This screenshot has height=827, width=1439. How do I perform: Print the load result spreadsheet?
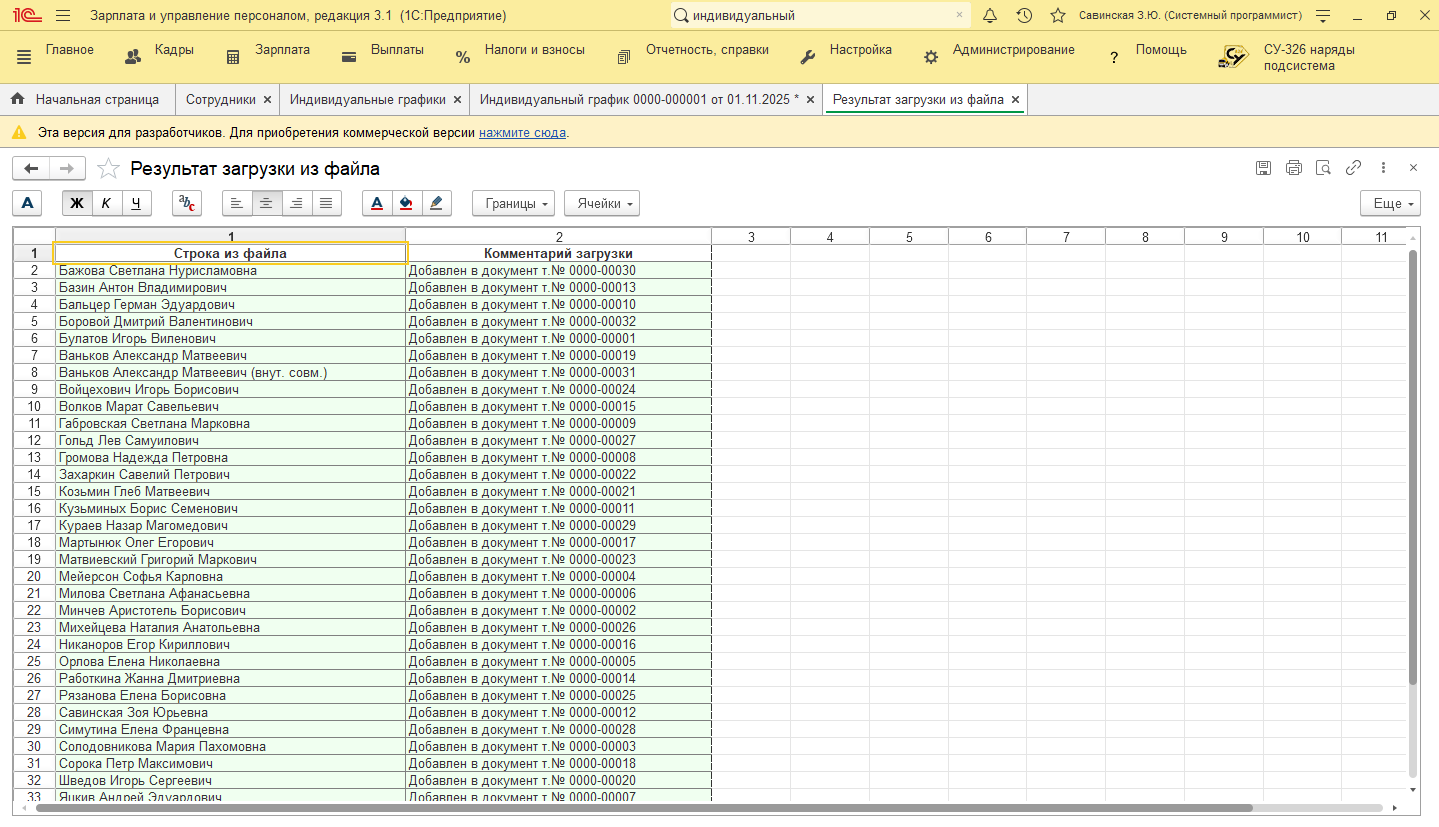pos(1294,168)
